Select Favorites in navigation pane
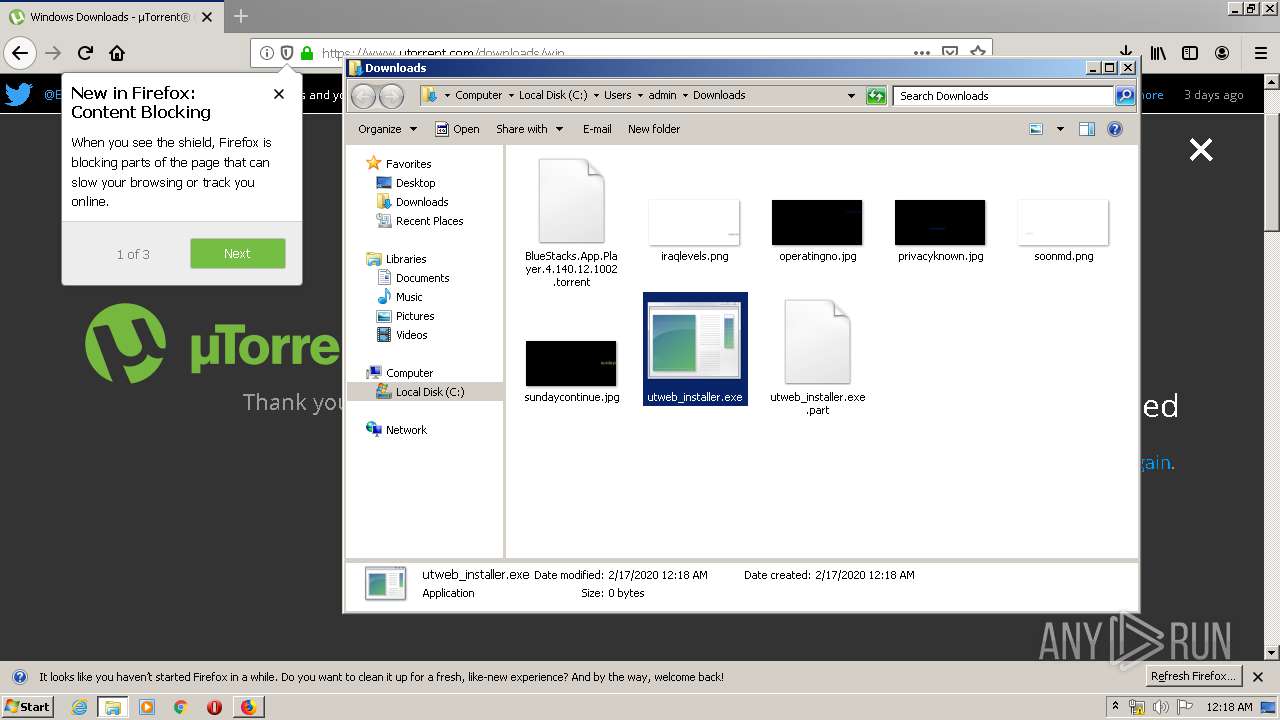The height and width of the screenshot is (720, 1280). pos(408,164)
